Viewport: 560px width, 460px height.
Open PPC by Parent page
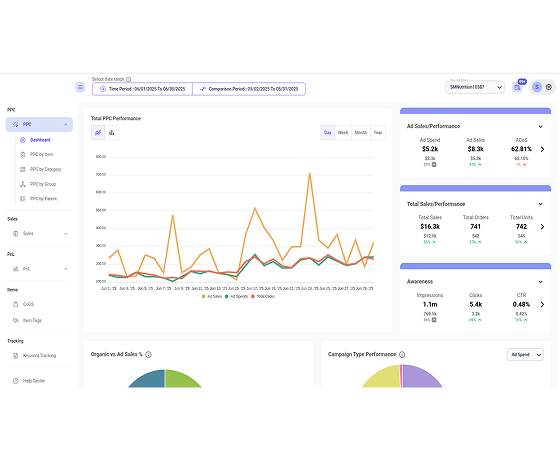tap(43, 199)
